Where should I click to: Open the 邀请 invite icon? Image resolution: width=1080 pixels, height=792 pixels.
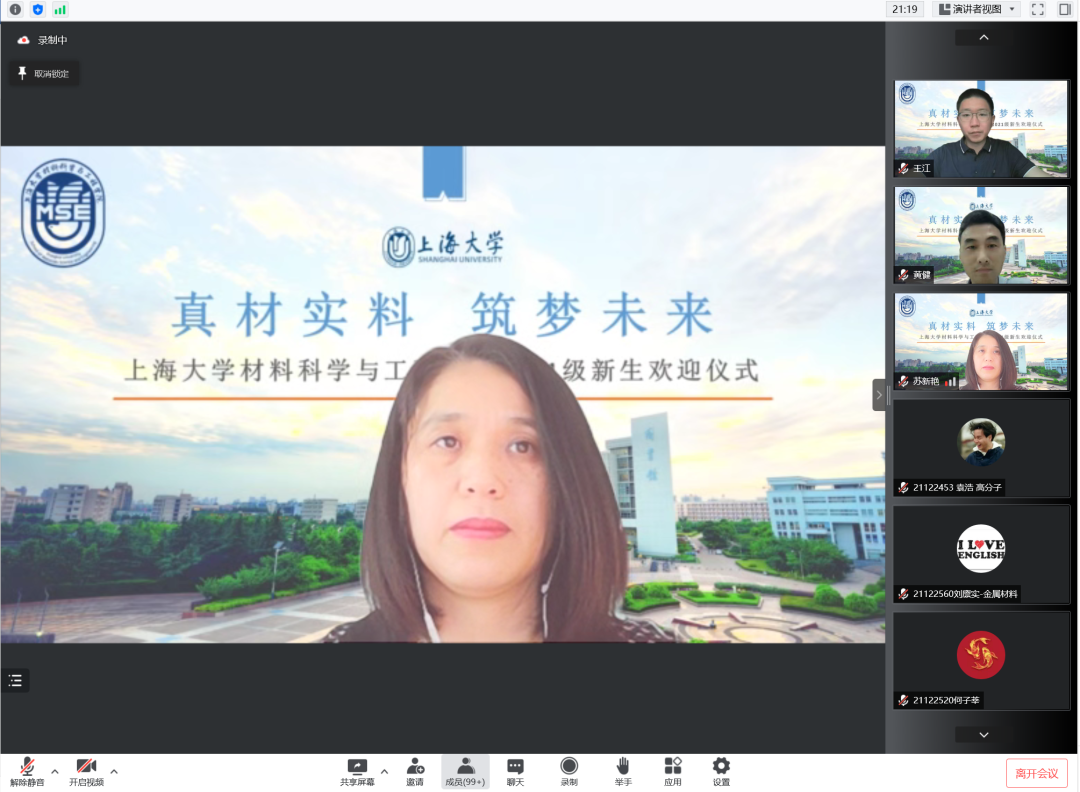[x=415, y=771]
